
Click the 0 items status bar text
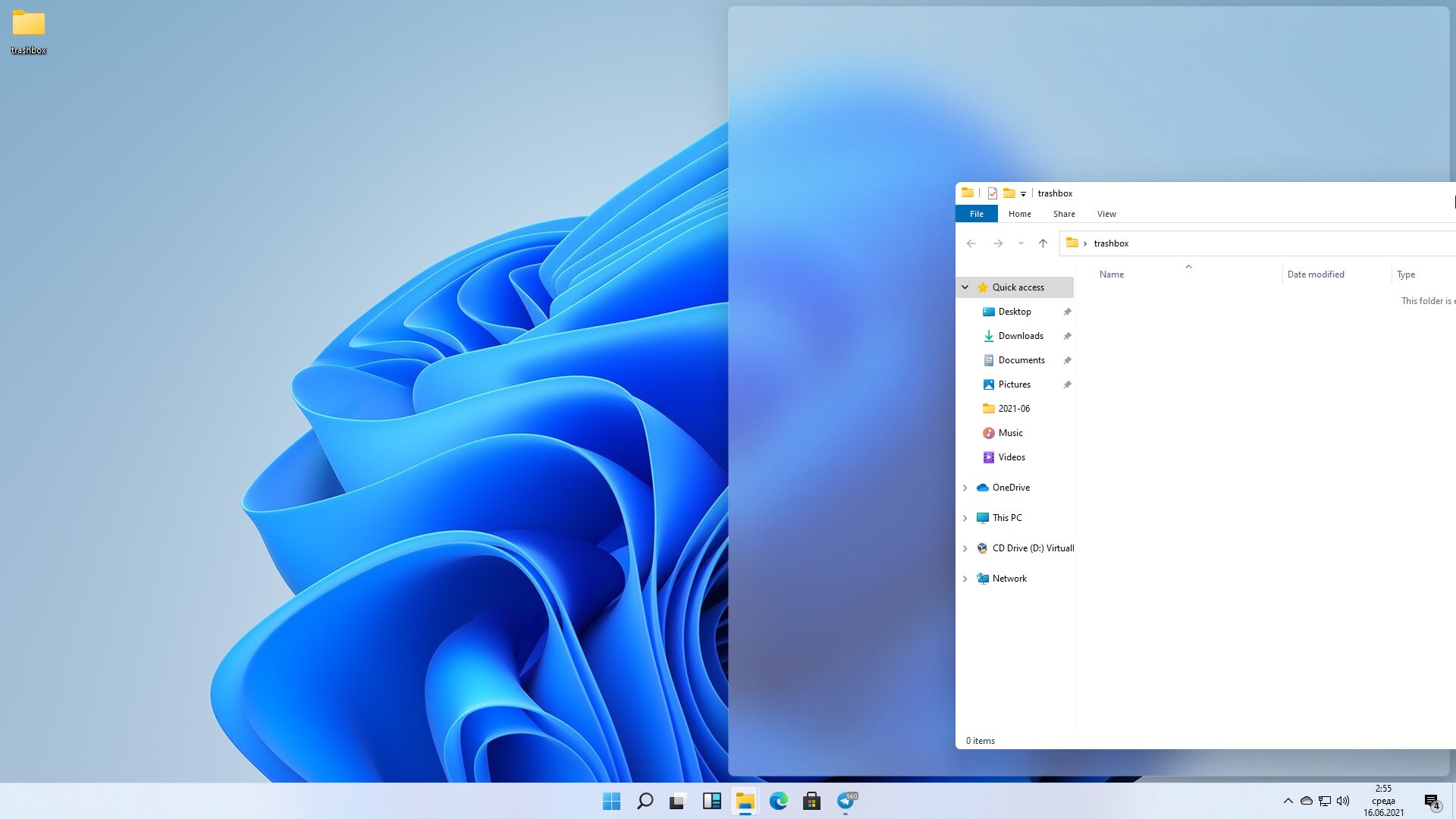[x=981, y=741]
